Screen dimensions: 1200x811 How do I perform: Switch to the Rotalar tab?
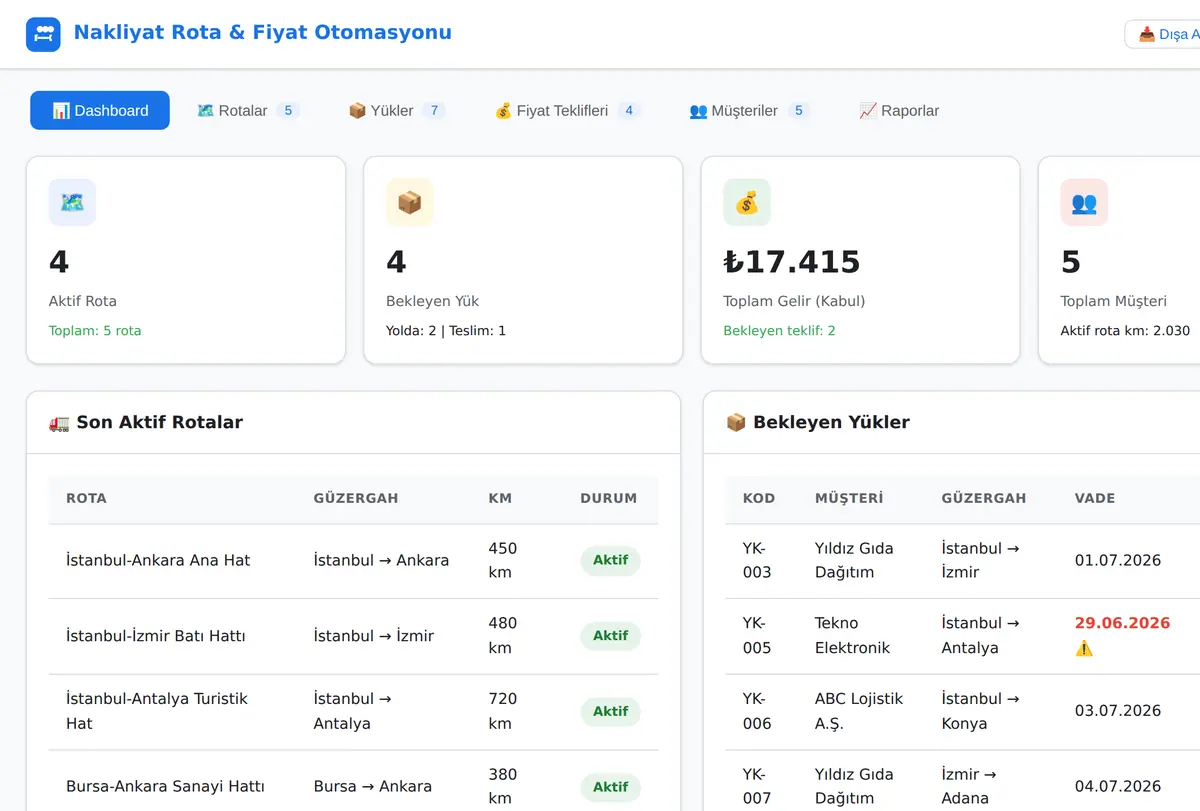(248, 111)
